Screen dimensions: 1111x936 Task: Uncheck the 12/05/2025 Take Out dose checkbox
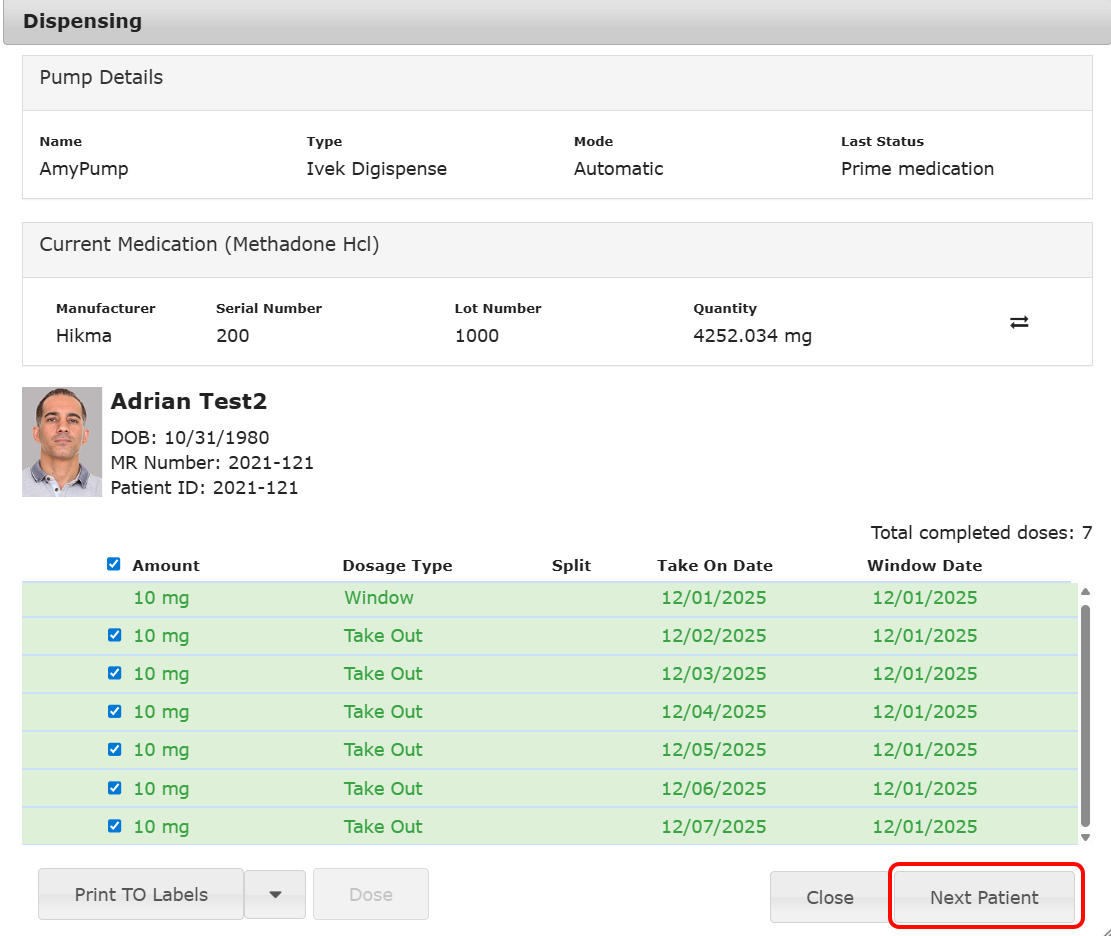click(114, 749)
